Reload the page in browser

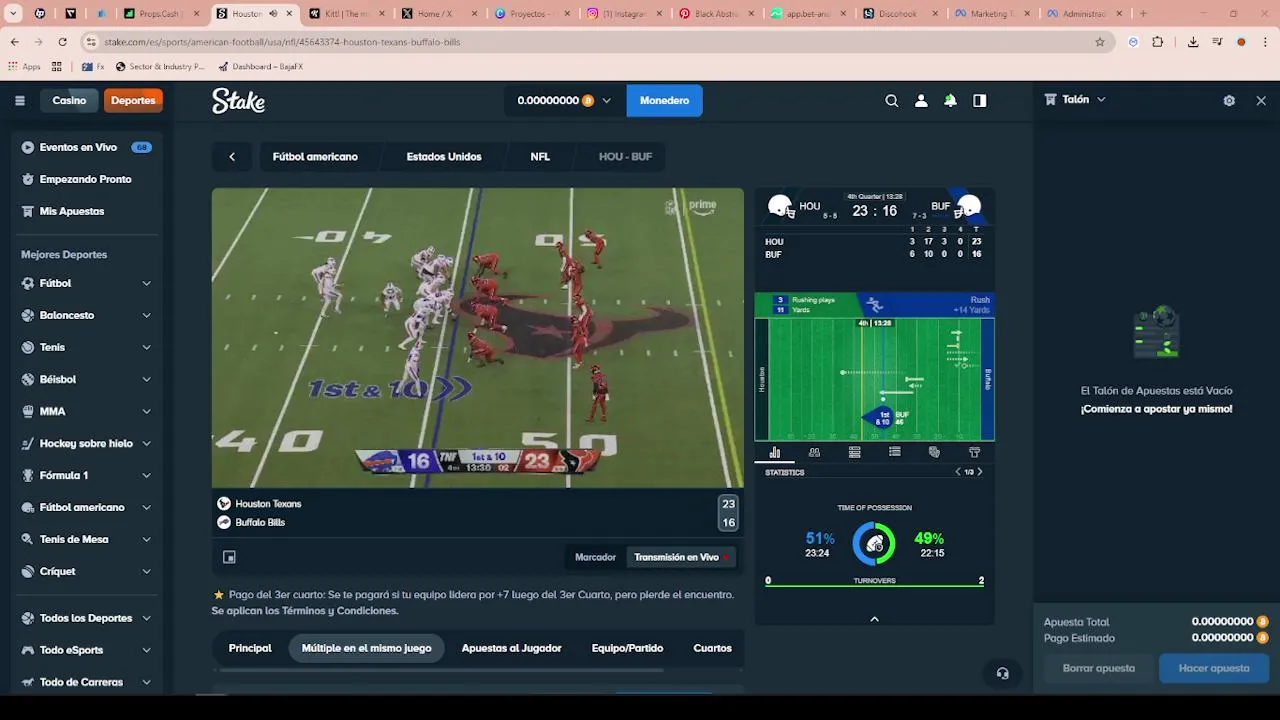(x=62, y=42)
